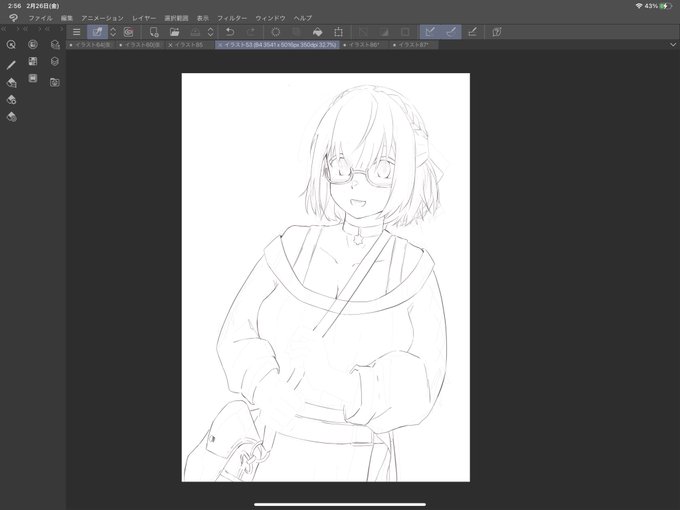
Task: Undo the last action
Action: coord(230,32)
